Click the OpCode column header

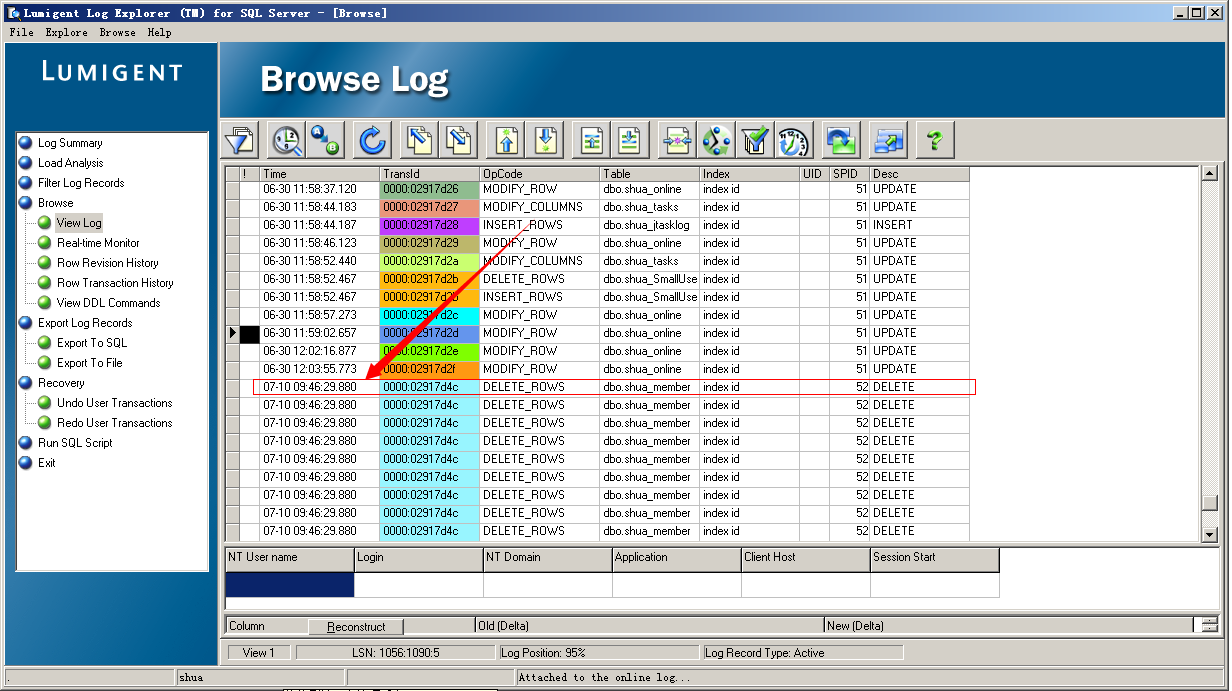pyautogui.click(x=540, y=174)
